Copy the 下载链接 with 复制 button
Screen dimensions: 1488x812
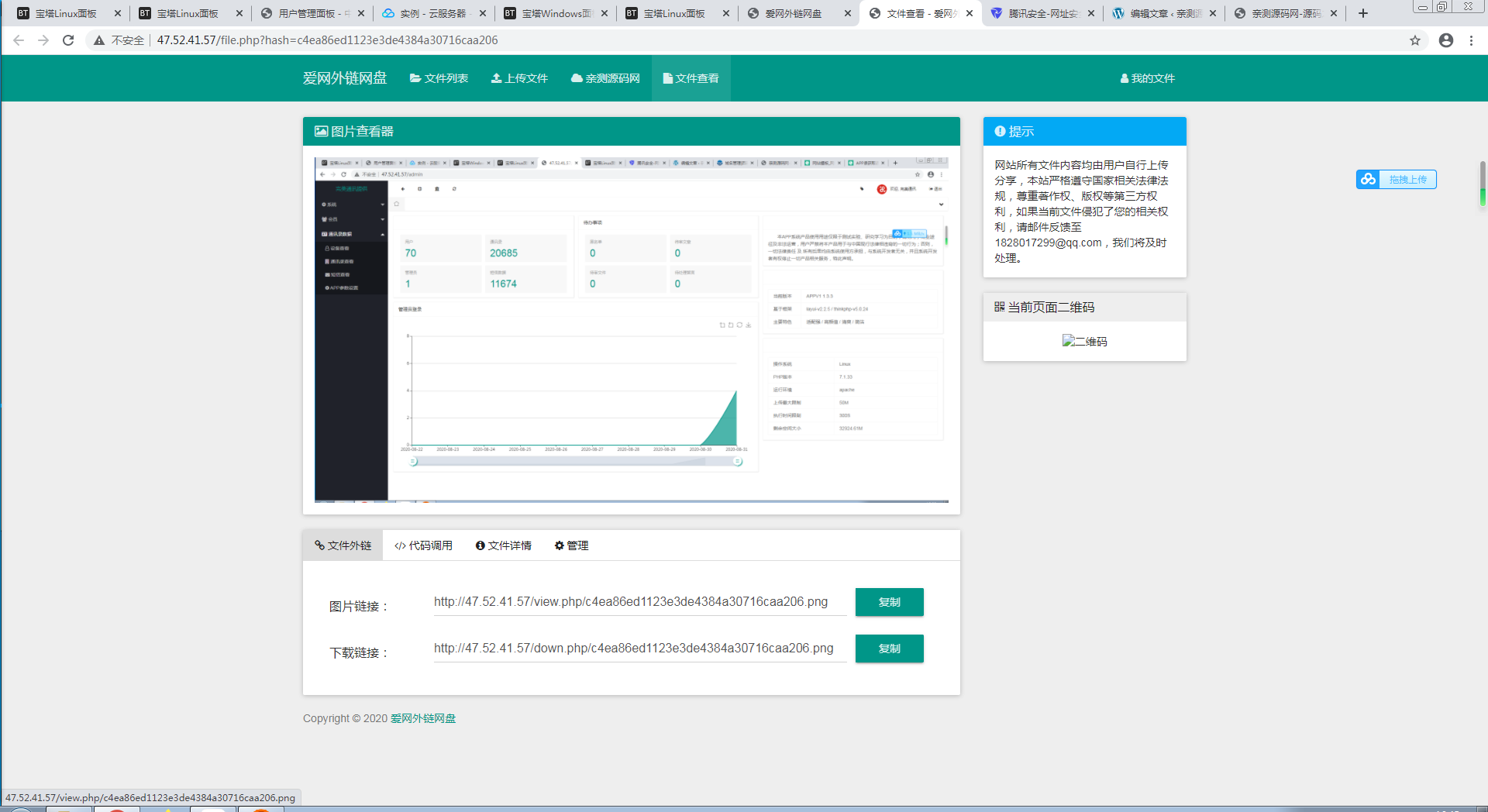889,649
